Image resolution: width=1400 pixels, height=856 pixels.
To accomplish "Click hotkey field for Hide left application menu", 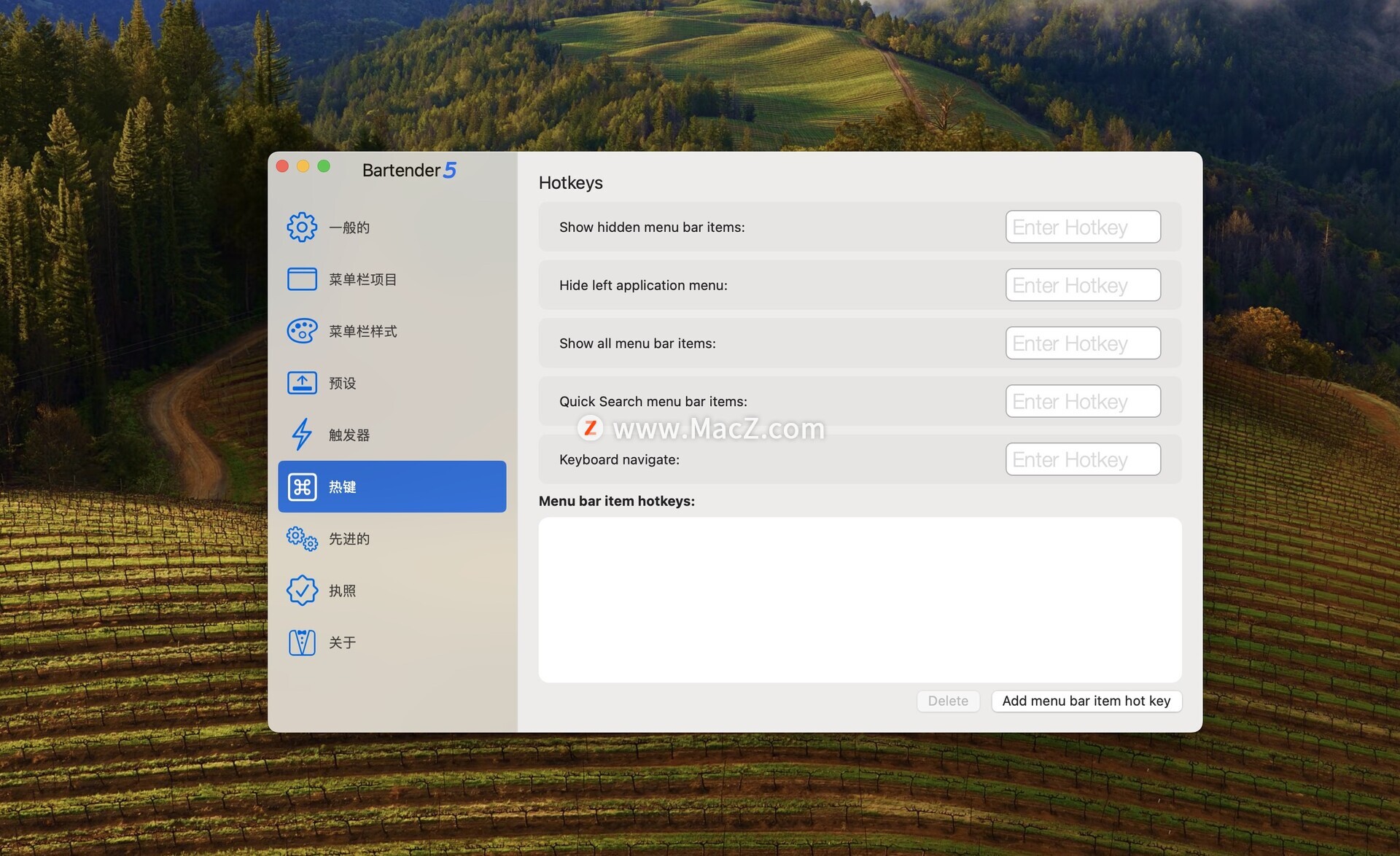I will coord(1083,285).
